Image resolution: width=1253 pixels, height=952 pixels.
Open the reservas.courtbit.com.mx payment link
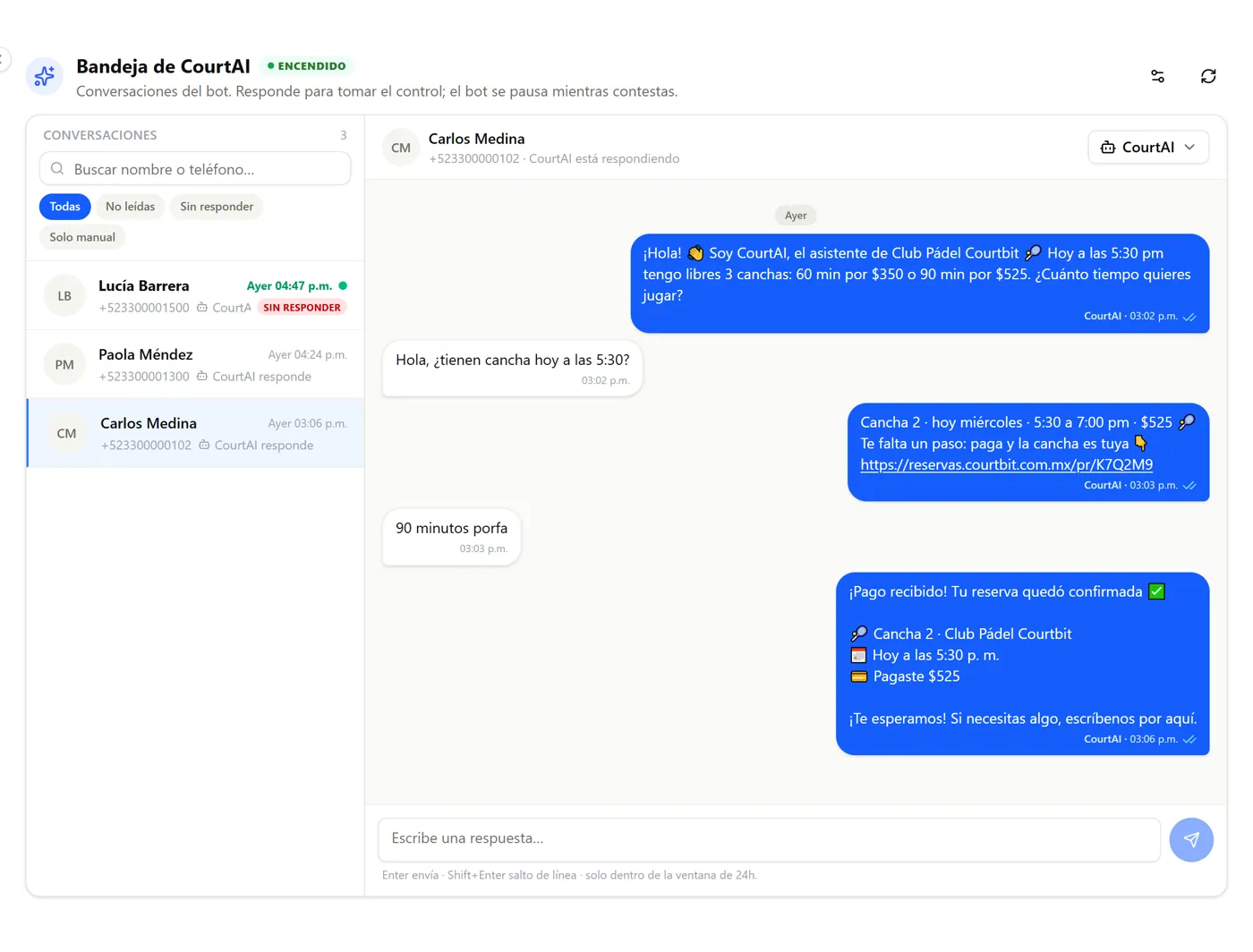pyautogui.click(x=1006, y=465)
